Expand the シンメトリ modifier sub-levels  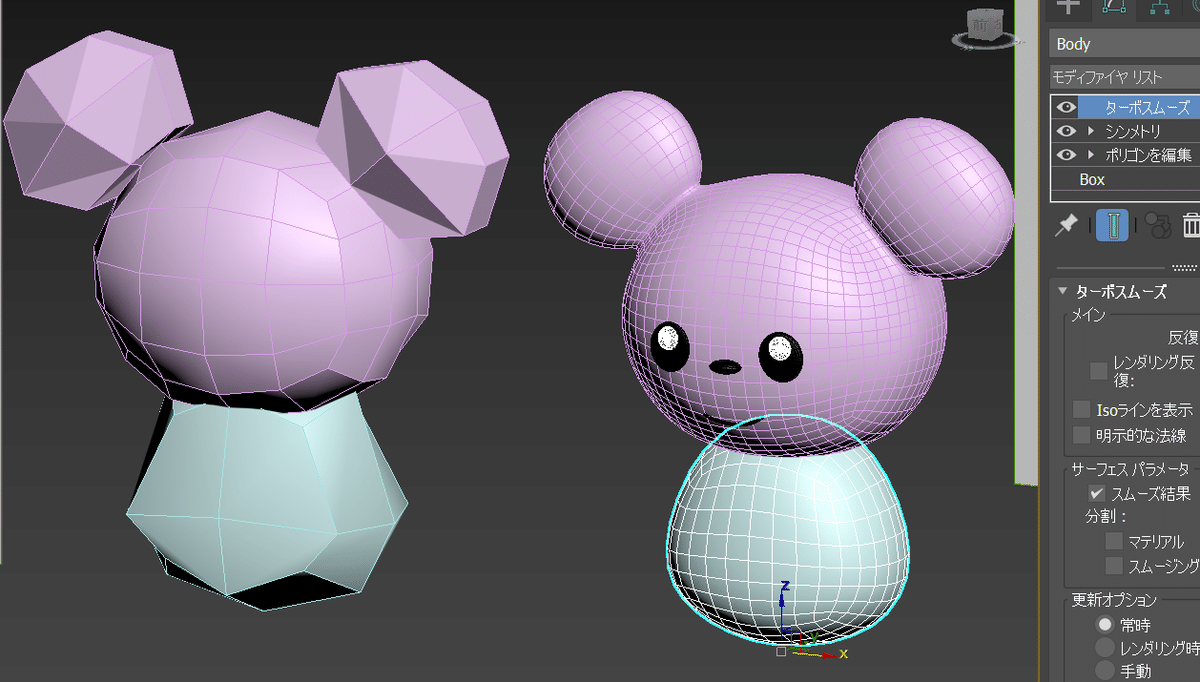click(1092, 131)
